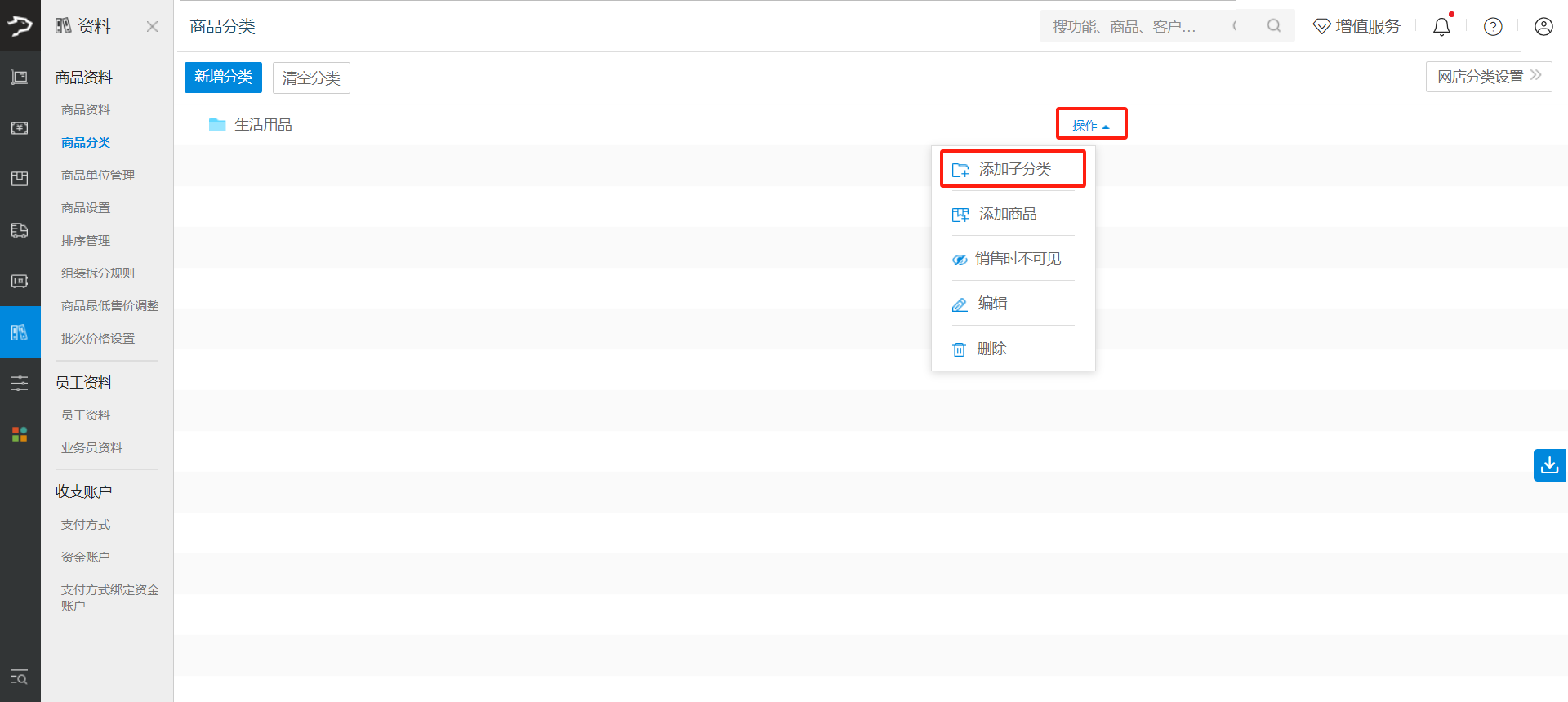The height and width of the screenshot is (702, 1568).
Task: Open 增值服务 in the top bar
Action: point(1356,27)
